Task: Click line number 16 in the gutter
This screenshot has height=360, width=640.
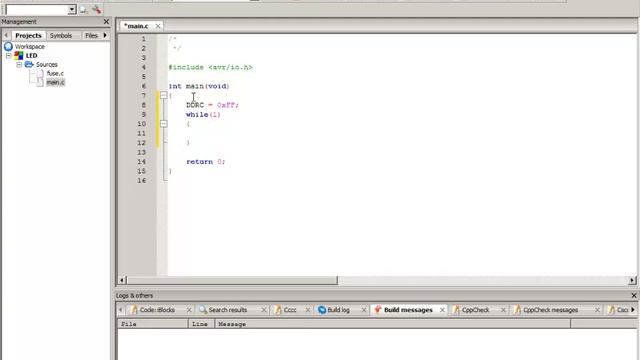Action: pos(141,180)
